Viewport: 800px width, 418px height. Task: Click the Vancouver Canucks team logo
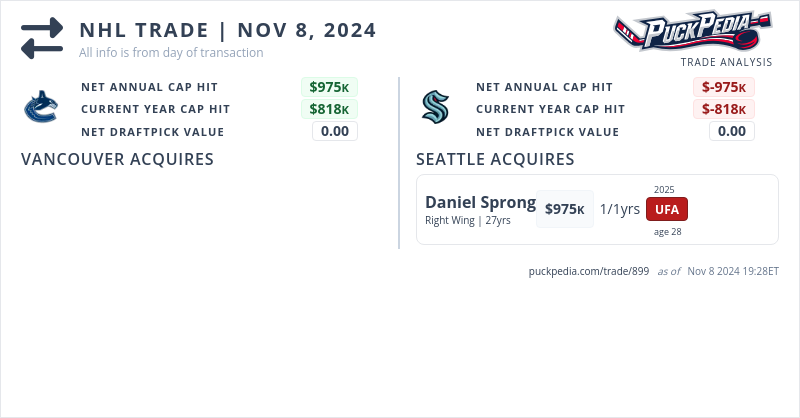click(41, 107)
